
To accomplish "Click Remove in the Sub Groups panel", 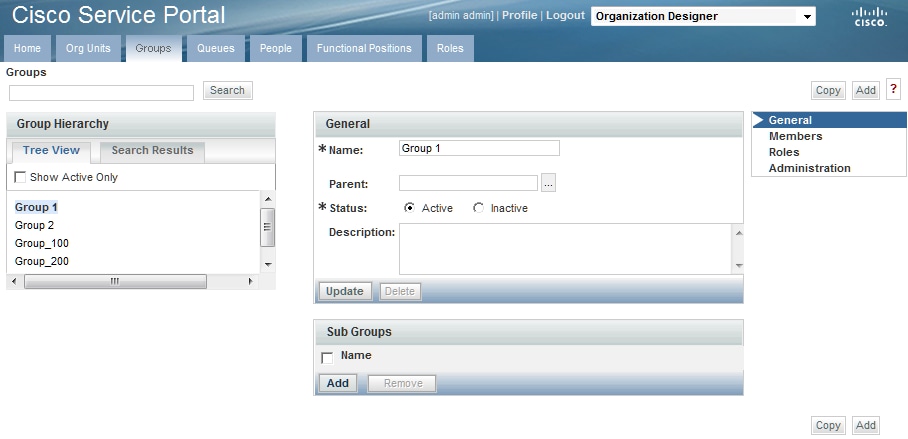I will coord(403,383).
